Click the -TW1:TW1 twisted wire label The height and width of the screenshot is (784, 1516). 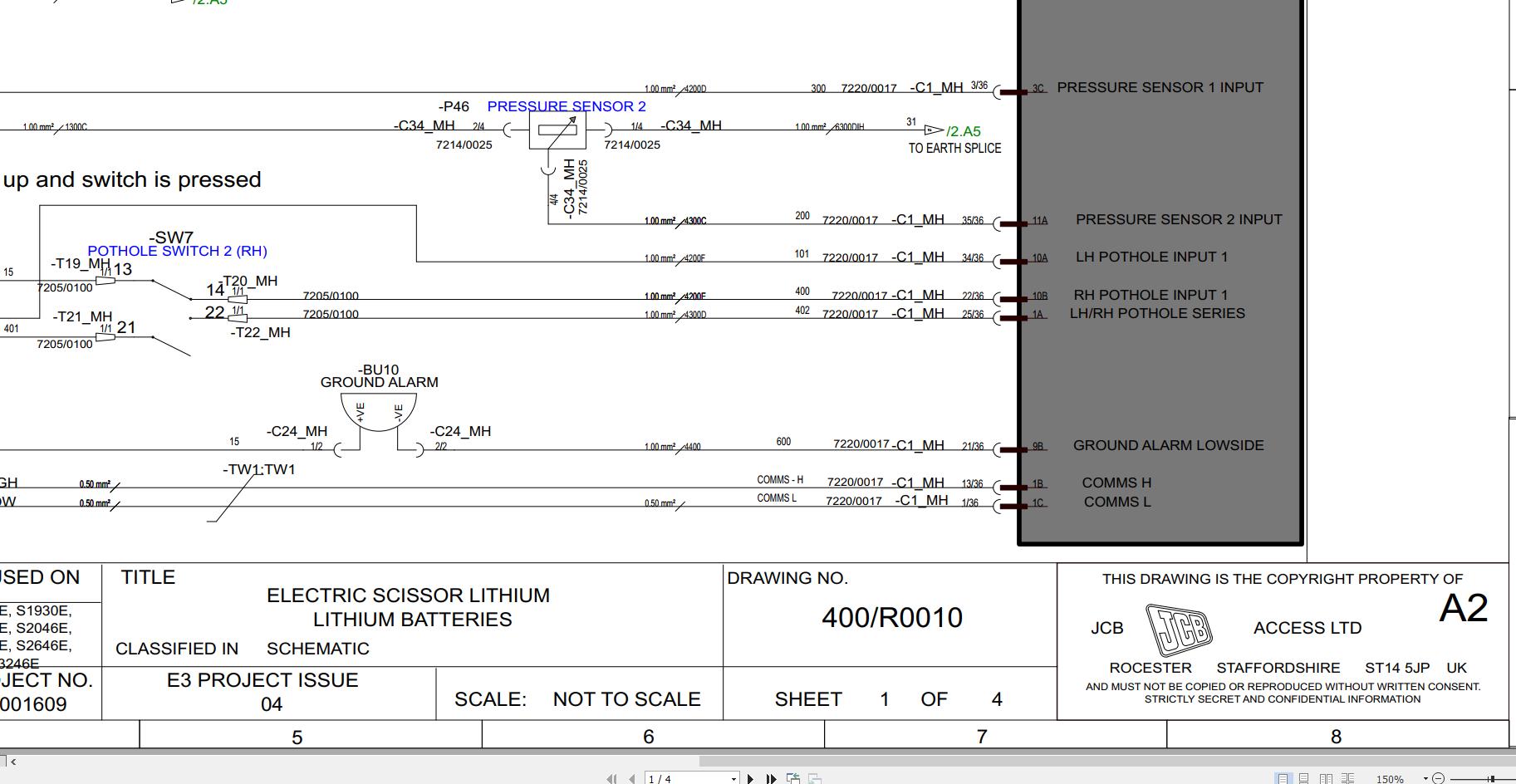coord(258,469)
